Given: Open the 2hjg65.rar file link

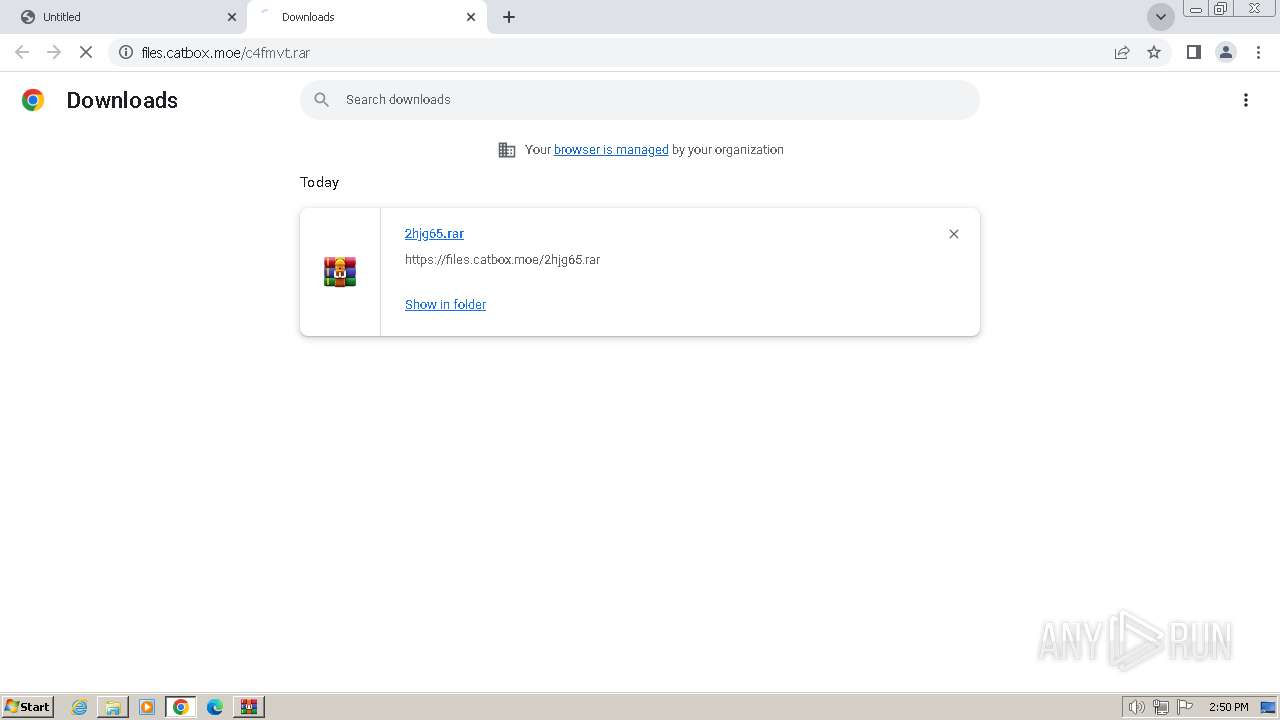Looking at the screenshot, I should (x=434, y=233).
